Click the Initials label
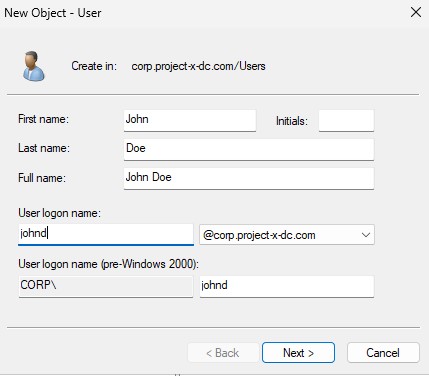 [292, 121]
